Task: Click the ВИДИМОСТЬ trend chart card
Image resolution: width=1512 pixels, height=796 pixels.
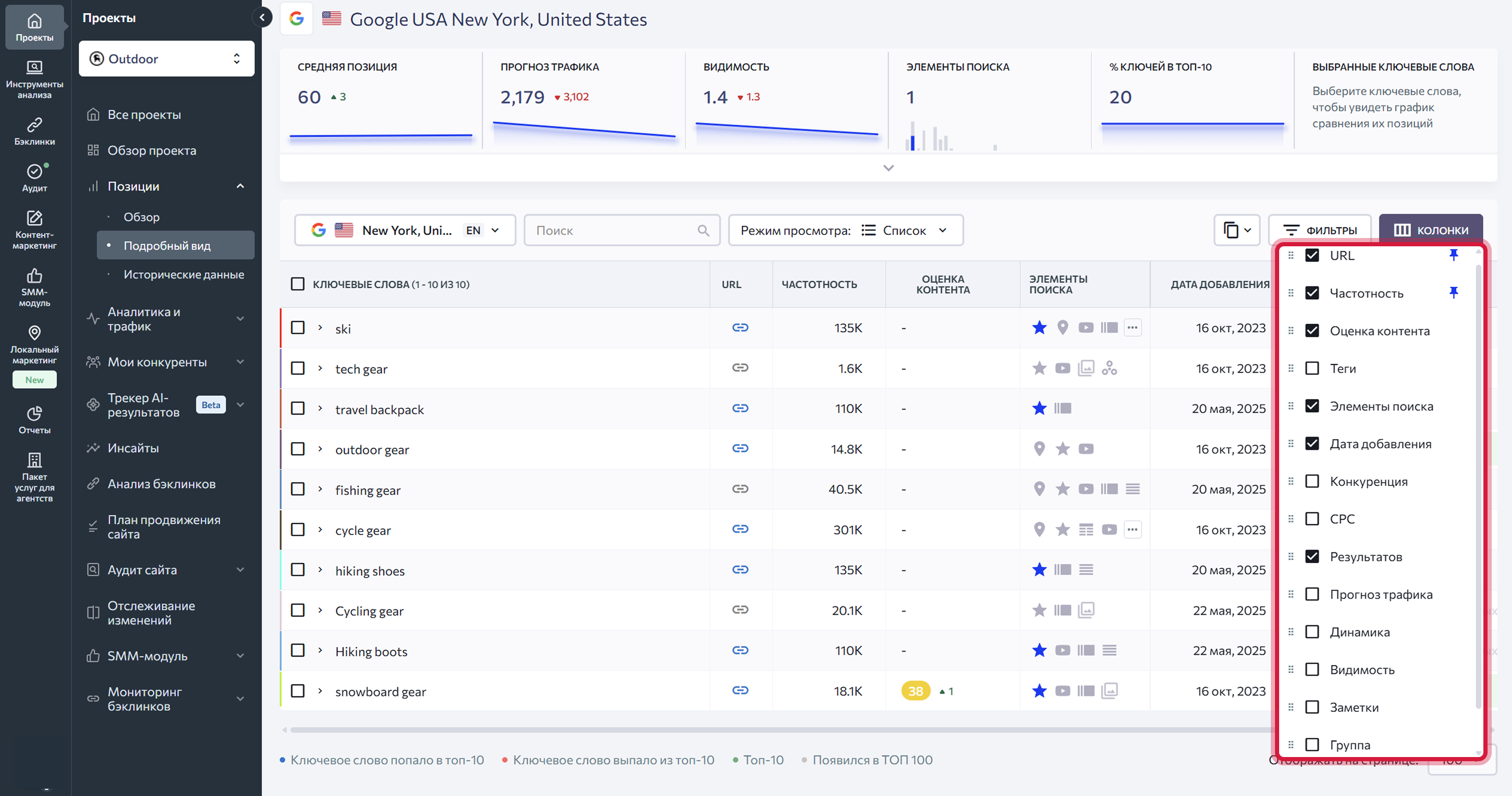Action: pos(786,100)
